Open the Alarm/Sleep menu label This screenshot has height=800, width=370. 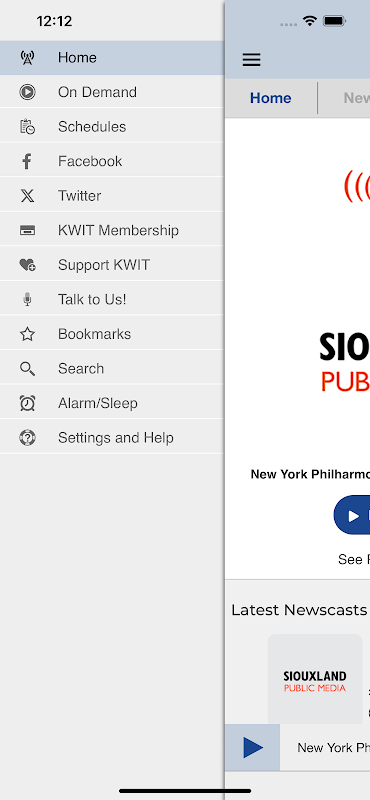tap(97, 403)
